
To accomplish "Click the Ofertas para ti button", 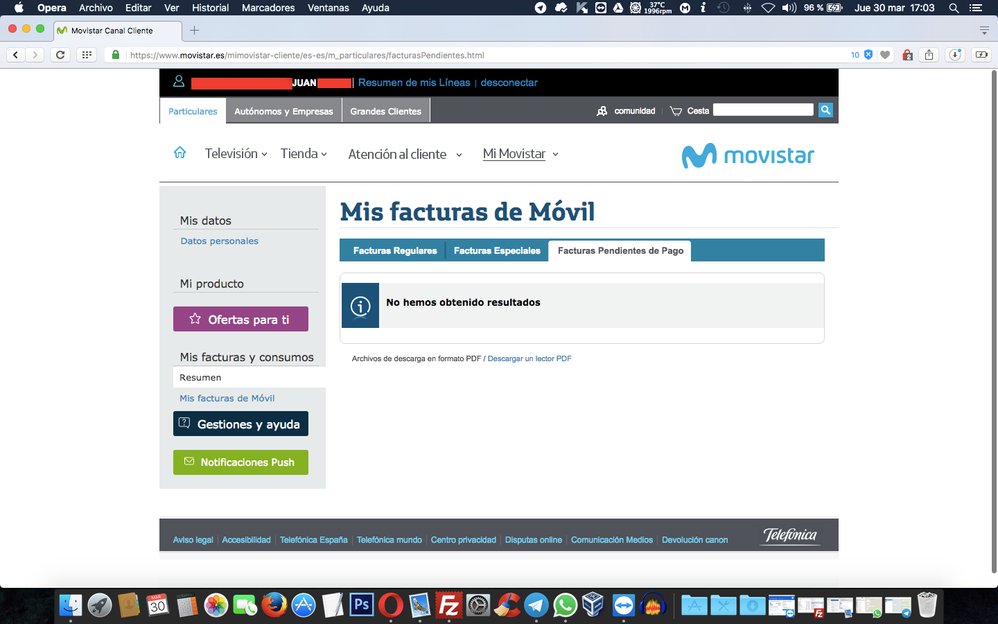I will 240,319.
